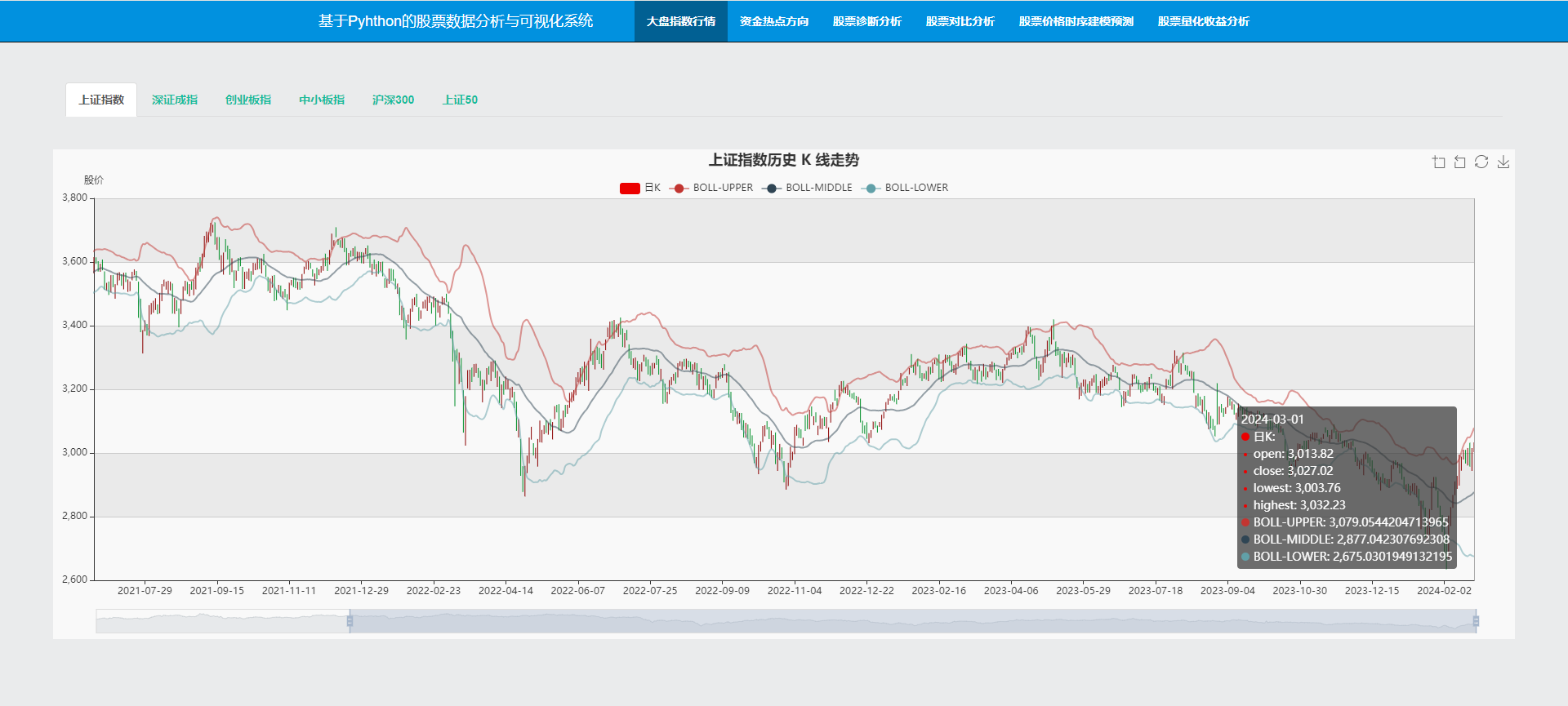Open the 大盘指数行情 nav menu
The height and width of the screenshot is (706, 1568).
(681, 21)
